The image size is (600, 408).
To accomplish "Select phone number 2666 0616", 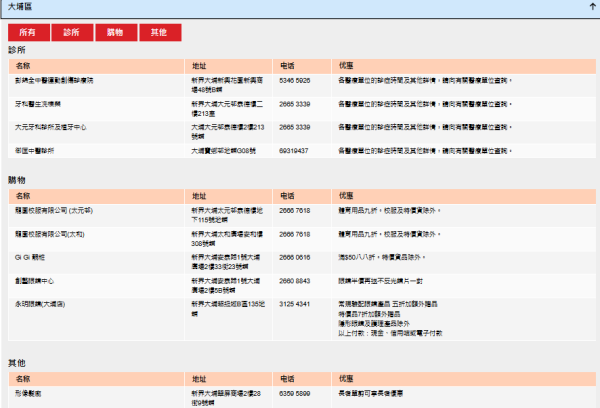I will [x=295, y=257].
